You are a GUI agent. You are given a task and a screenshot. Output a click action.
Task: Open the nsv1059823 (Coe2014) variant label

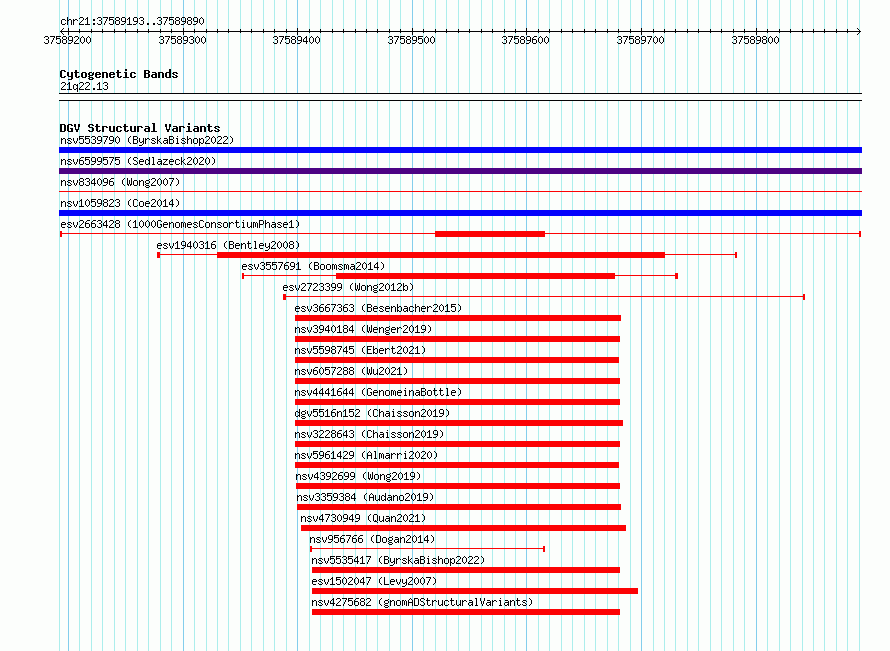120,203
